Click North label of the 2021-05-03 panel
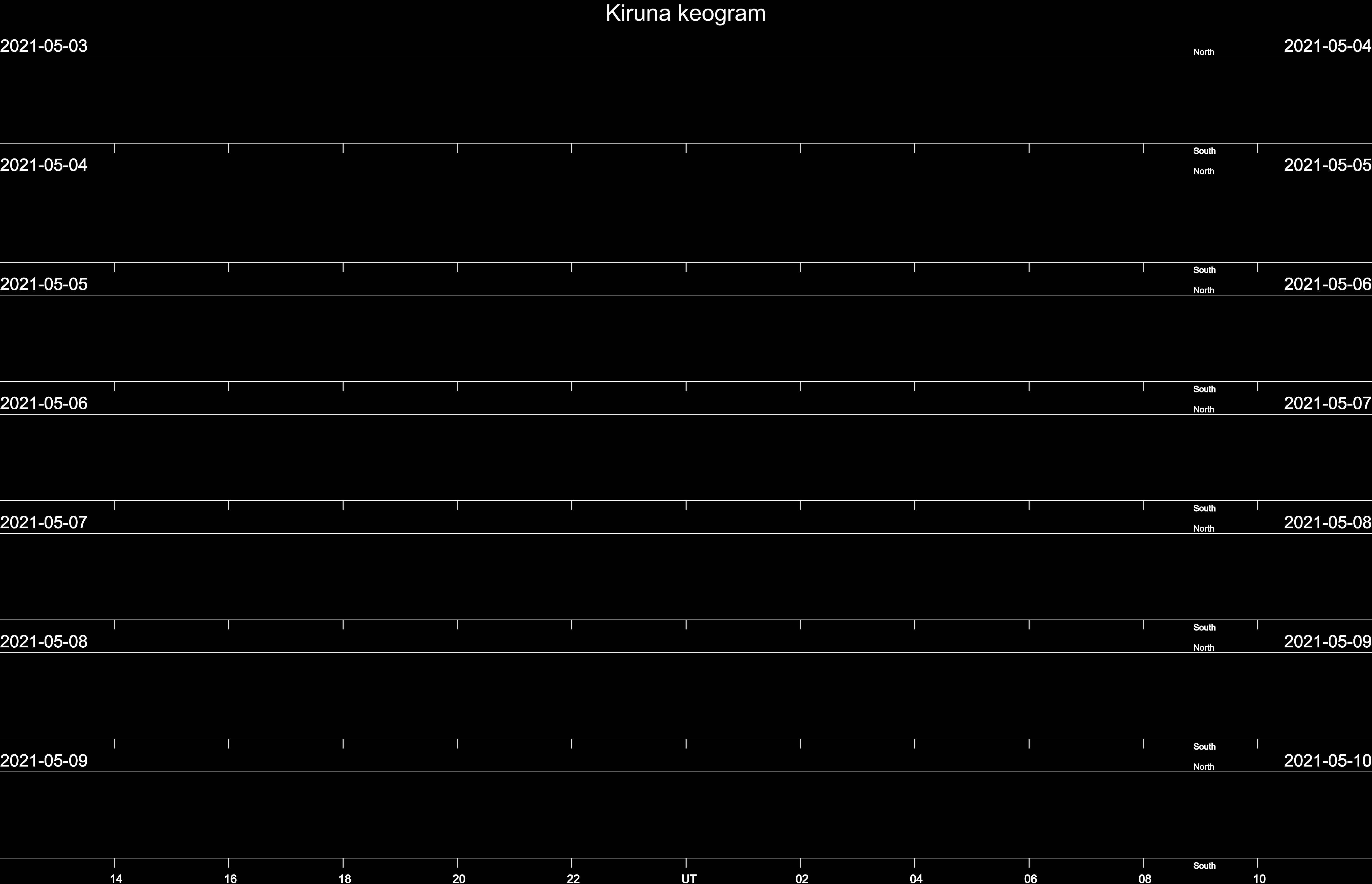Screen dimensions: 1372x884 pyautogui.click(x=1204, y=52)
